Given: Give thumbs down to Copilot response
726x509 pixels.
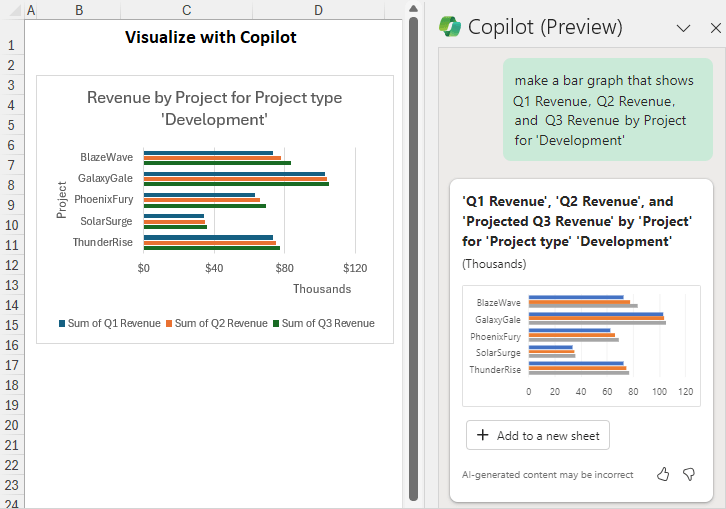Looking at the screenshot, I should tap(689, 474).
